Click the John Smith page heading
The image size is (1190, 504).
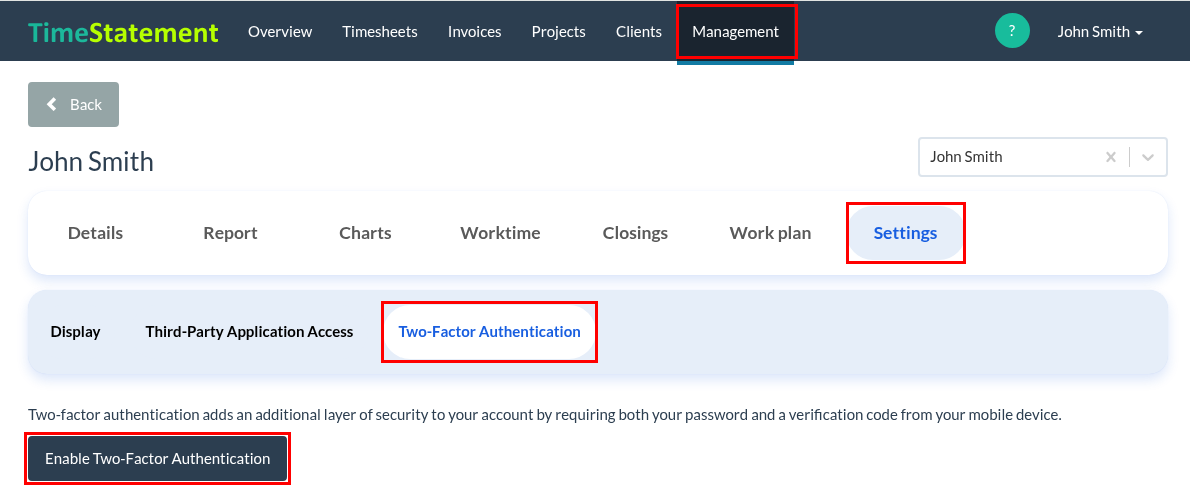click(x=91, y=161)
